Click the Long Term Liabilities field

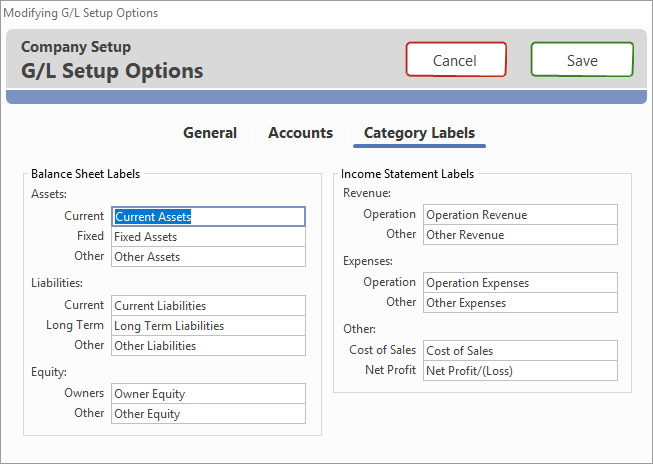coord(208,325)
